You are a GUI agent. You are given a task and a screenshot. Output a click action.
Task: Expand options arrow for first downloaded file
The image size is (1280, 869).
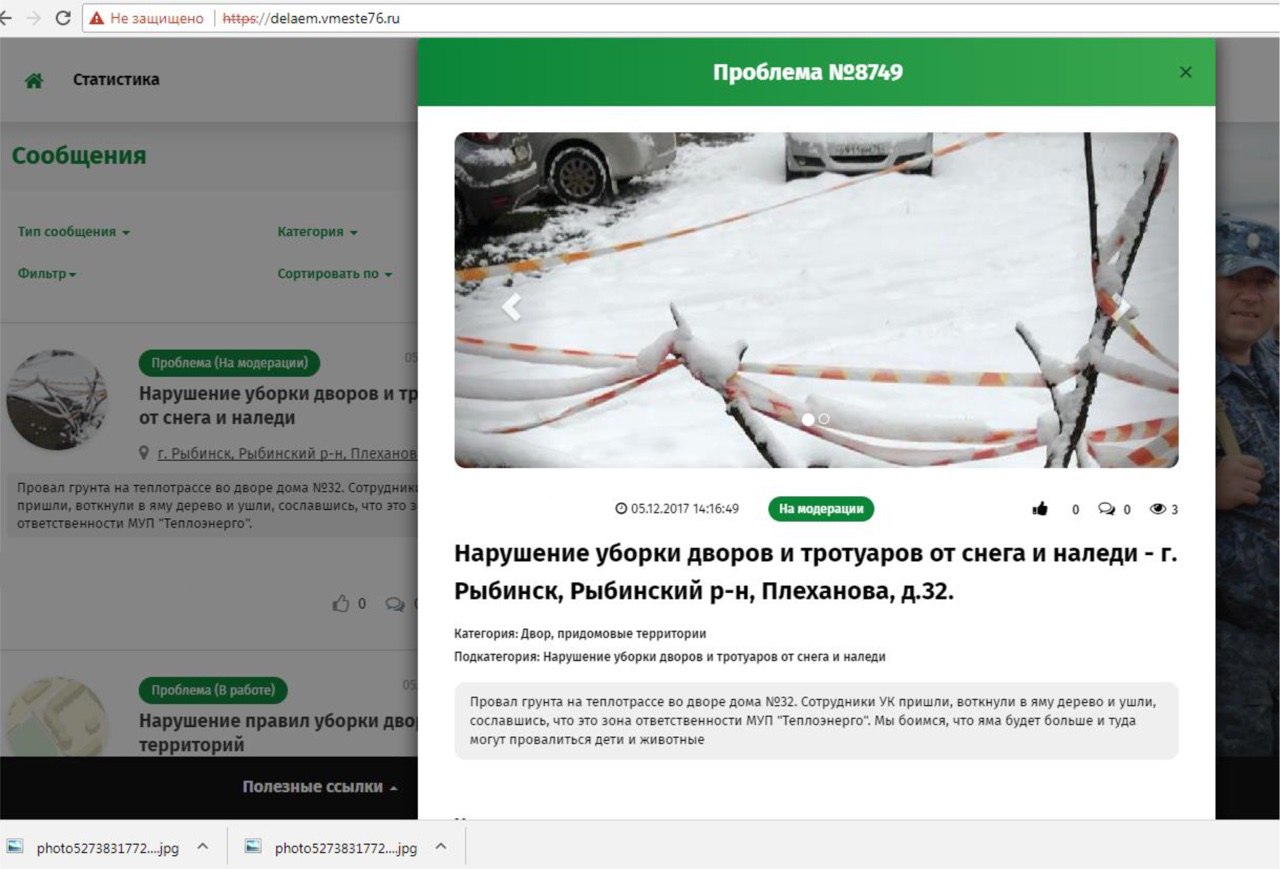[x=202, y=847]
